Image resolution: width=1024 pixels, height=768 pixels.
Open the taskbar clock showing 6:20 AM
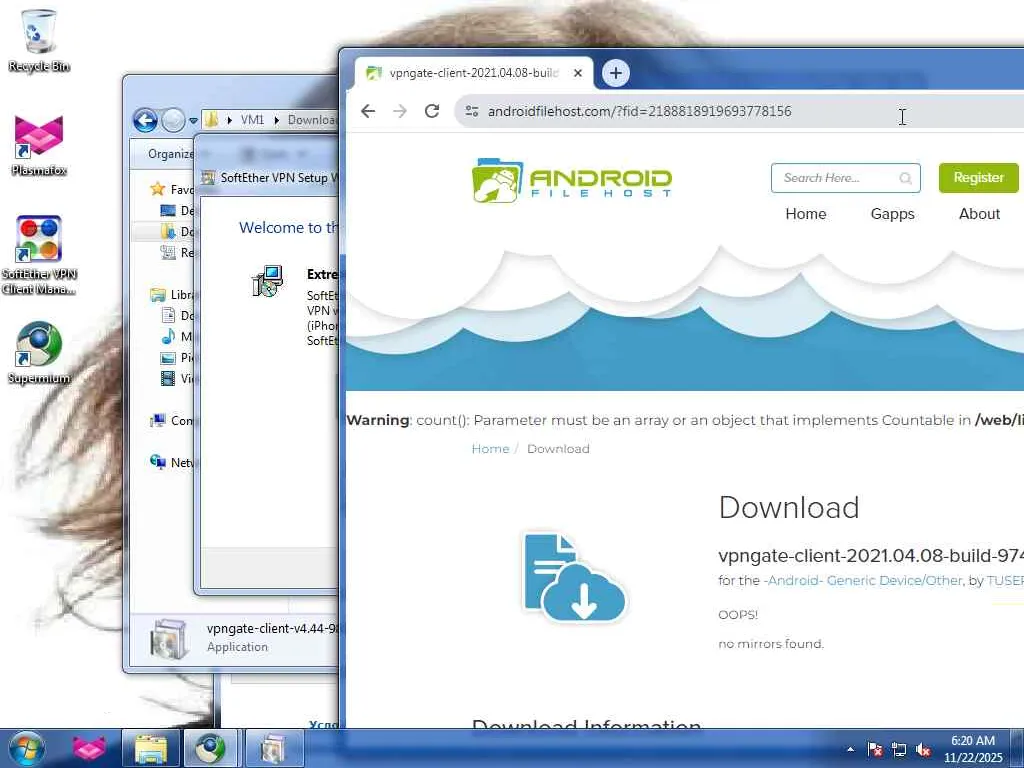coord(973,749)
